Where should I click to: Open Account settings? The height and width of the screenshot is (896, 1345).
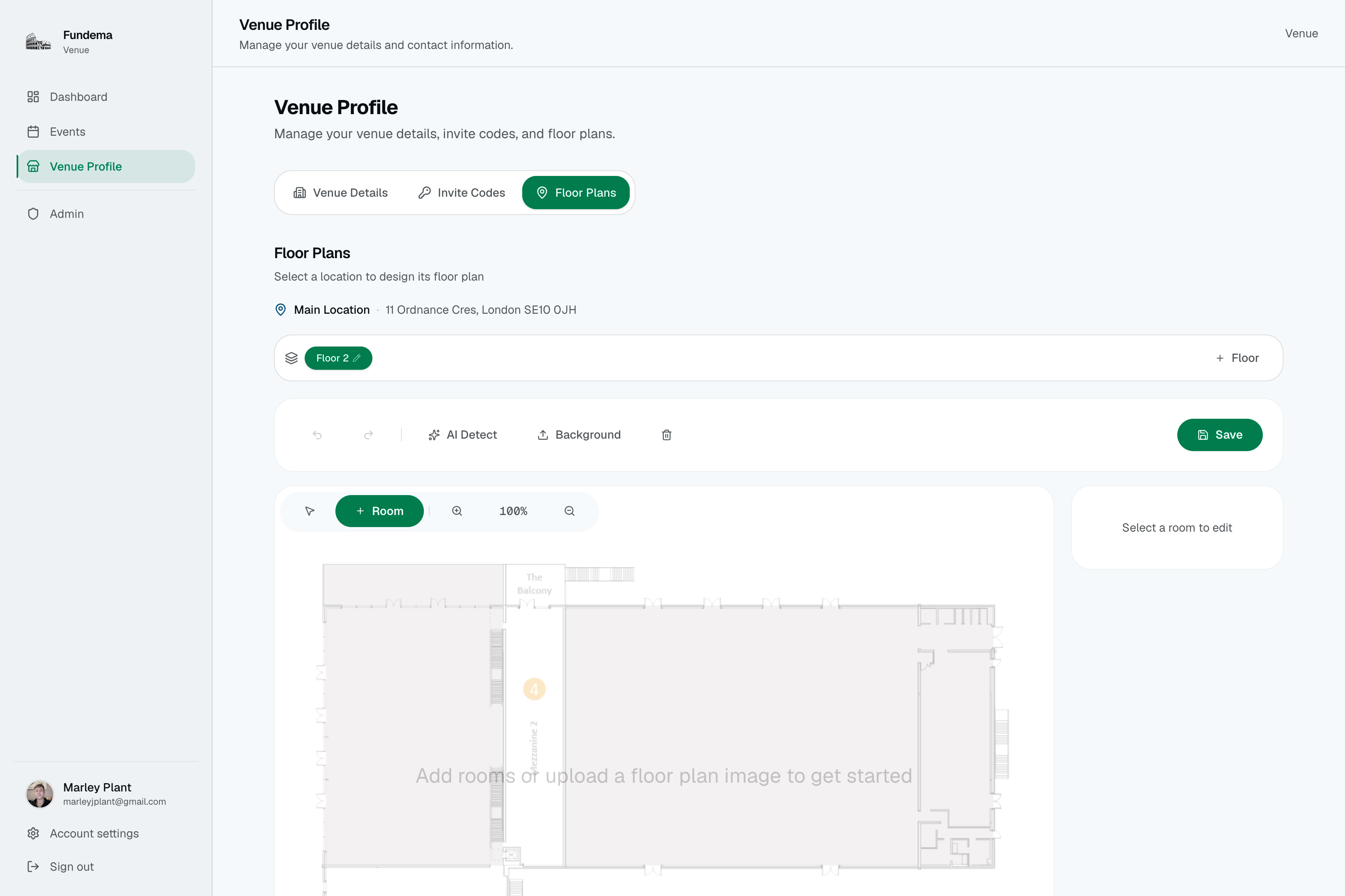83,833
